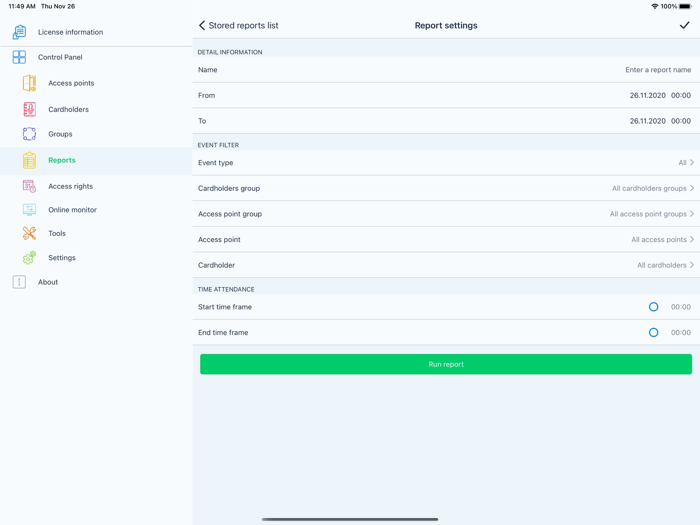Viewport: 700px width, 525px height.
Task: Click the End time frame label
Action: (x=223, y=333)
